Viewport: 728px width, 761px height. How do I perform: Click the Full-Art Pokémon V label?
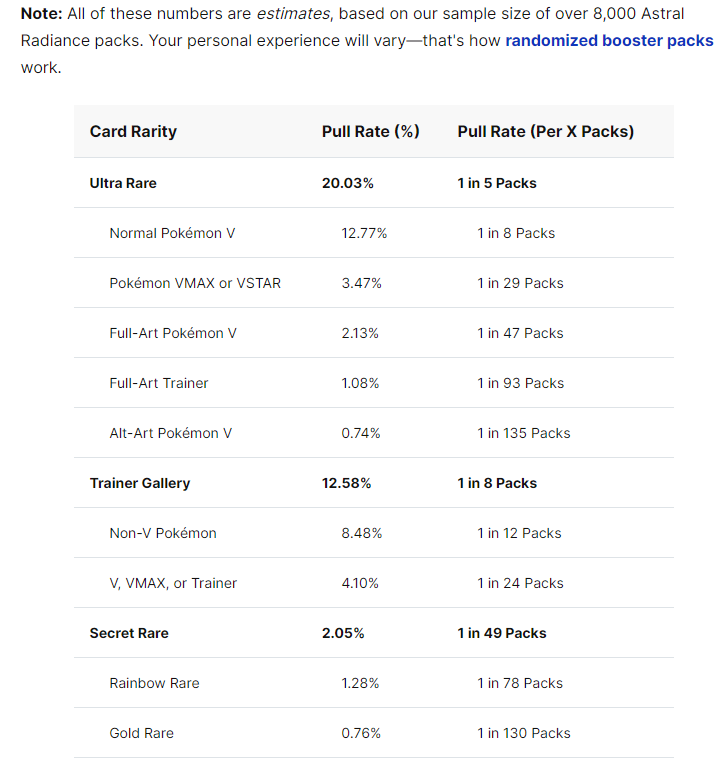click(173, 333)
